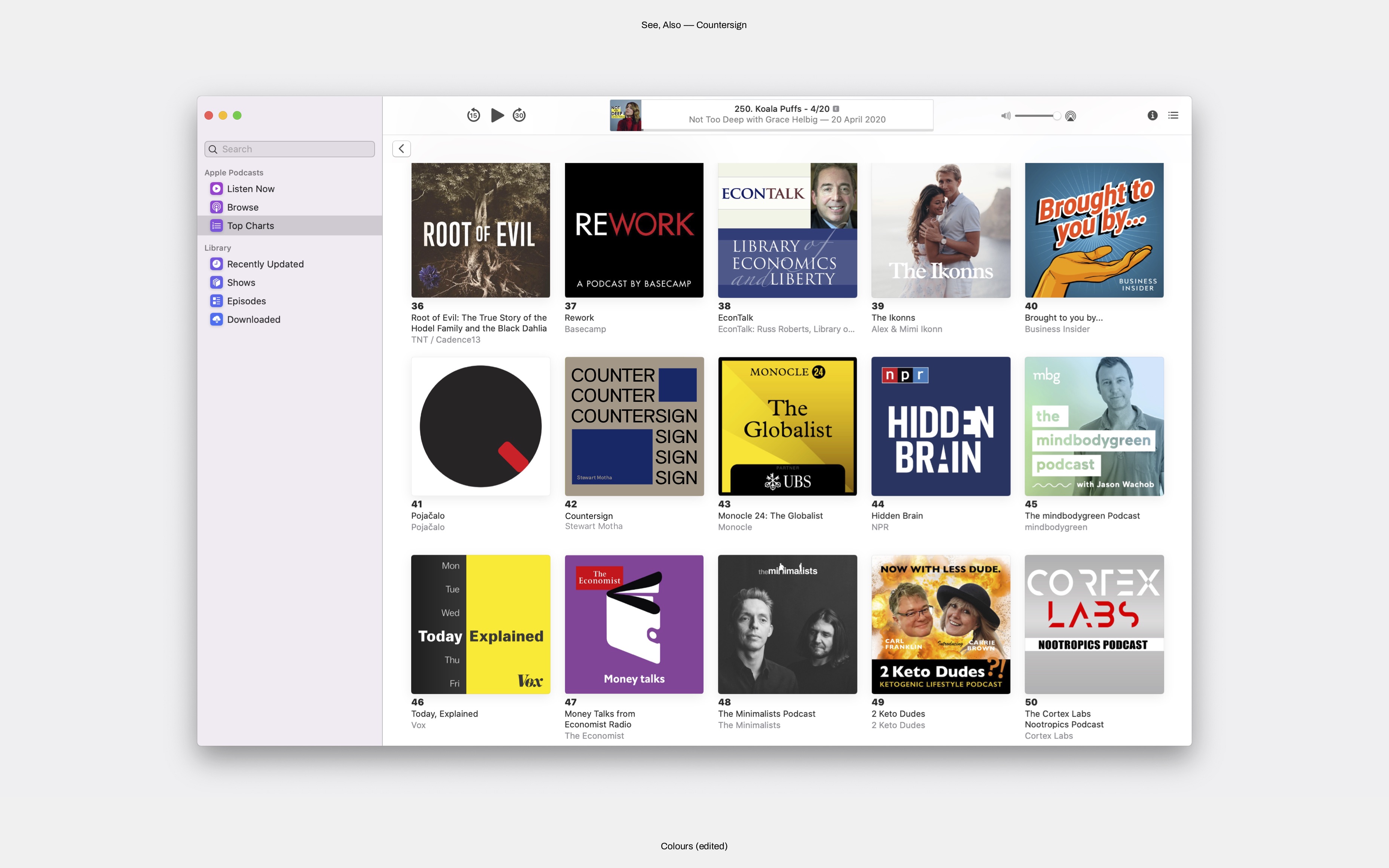Play the current episode
The image size is (1389, 868).
point(497,115)
